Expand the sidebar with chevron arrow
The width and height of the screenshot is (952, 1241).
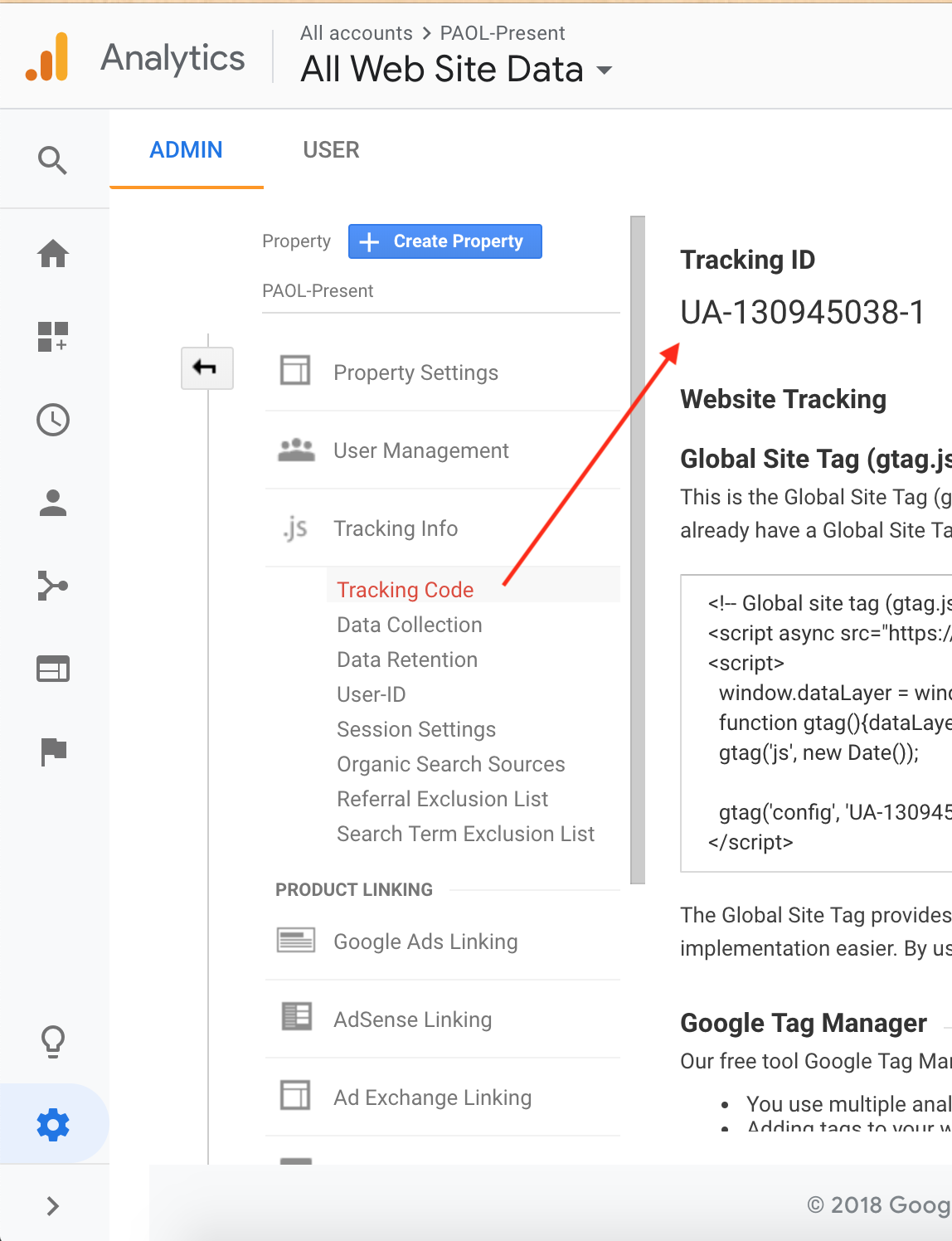click(x=53, y=1205)
